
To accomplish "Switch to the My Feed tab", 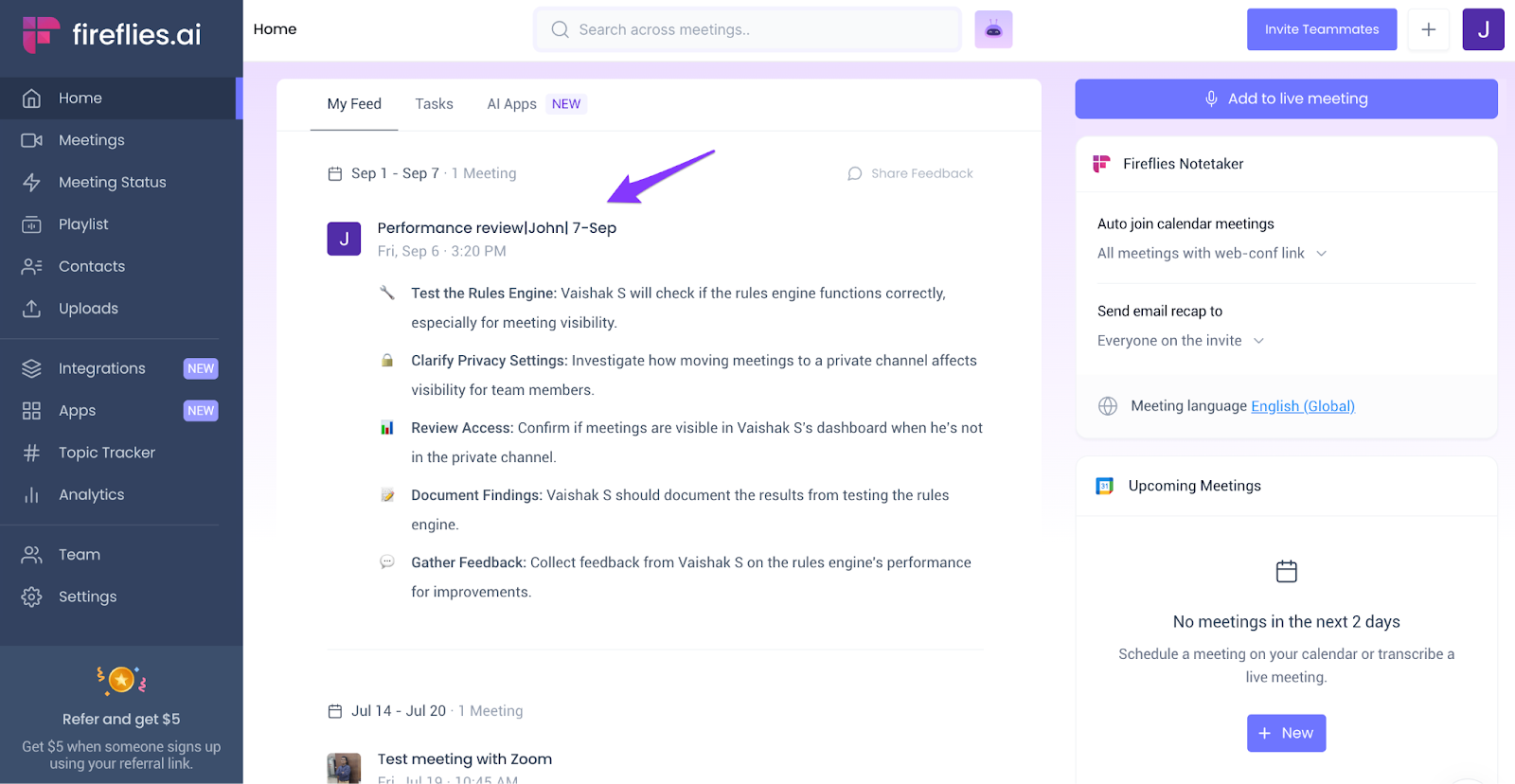I will [x=354, y=104].
